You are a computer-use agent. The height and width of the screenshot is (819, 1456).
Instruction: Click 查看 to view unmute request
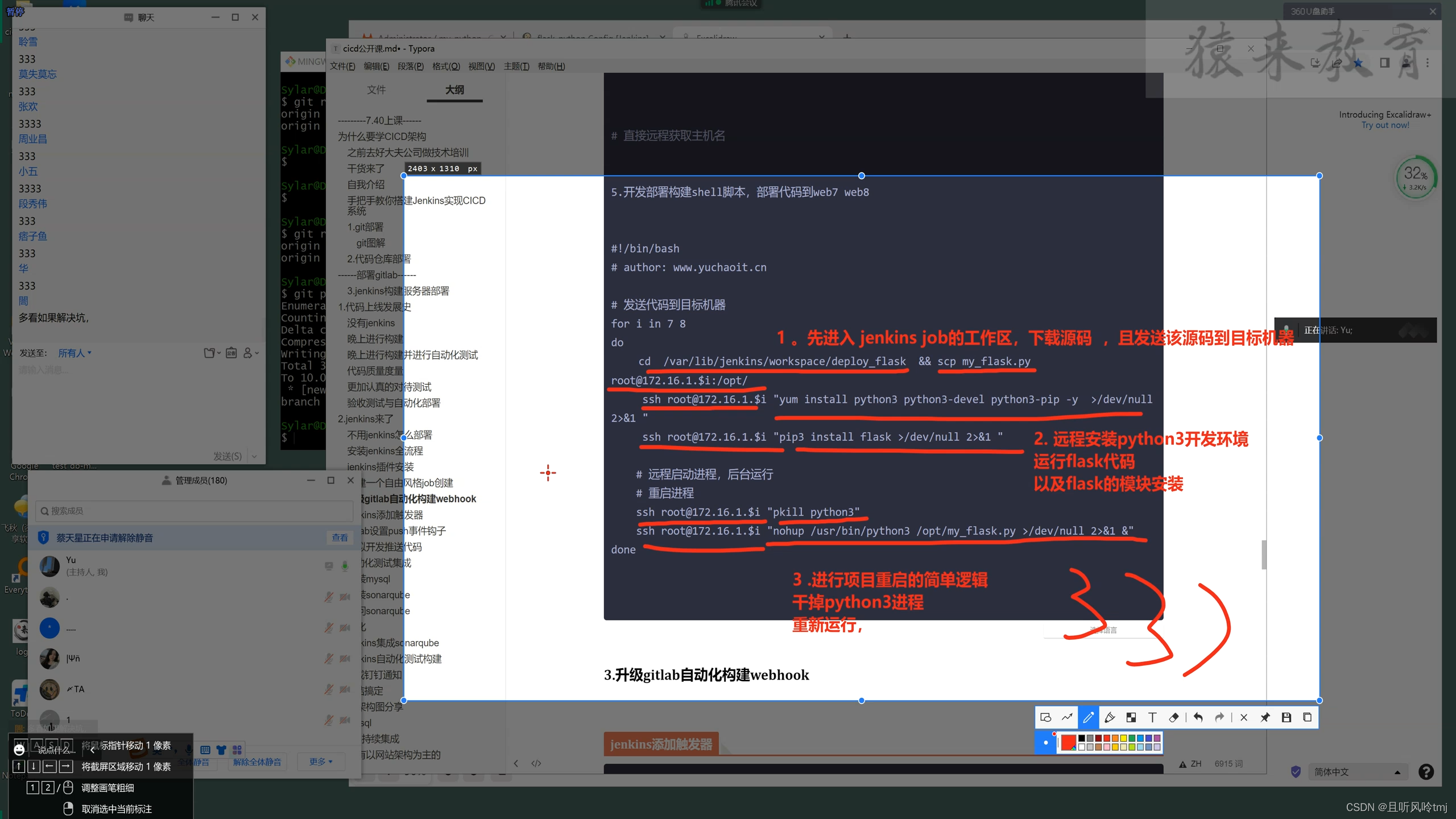(x=340, y=537)
